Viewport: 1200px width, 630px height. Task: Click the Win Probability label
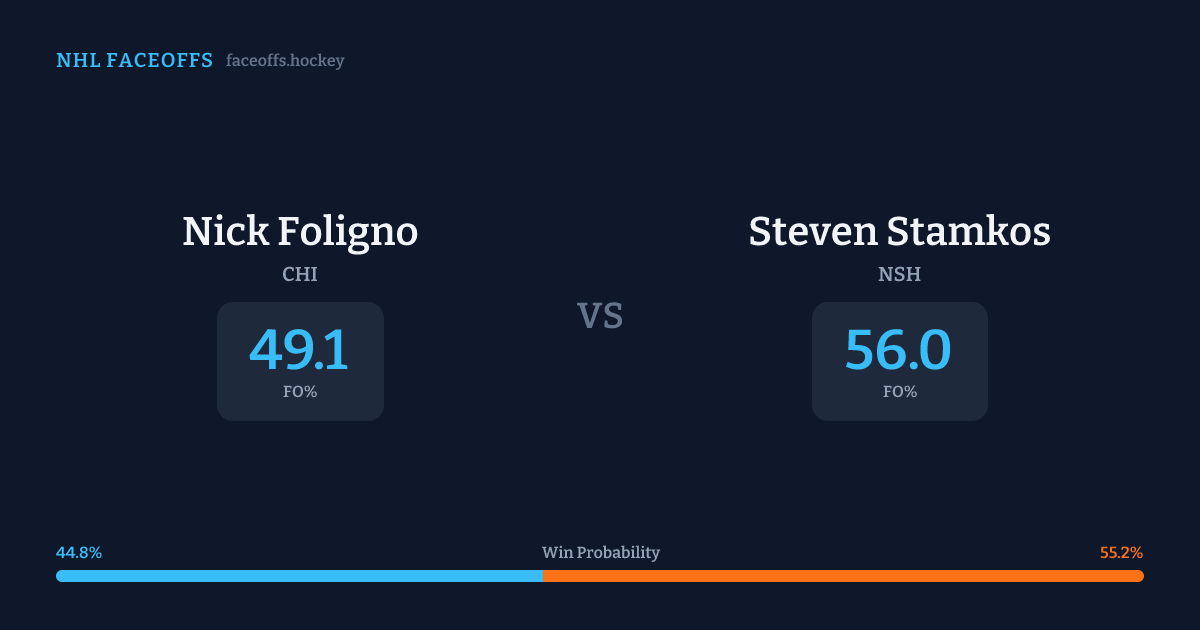tap(600, 553)
